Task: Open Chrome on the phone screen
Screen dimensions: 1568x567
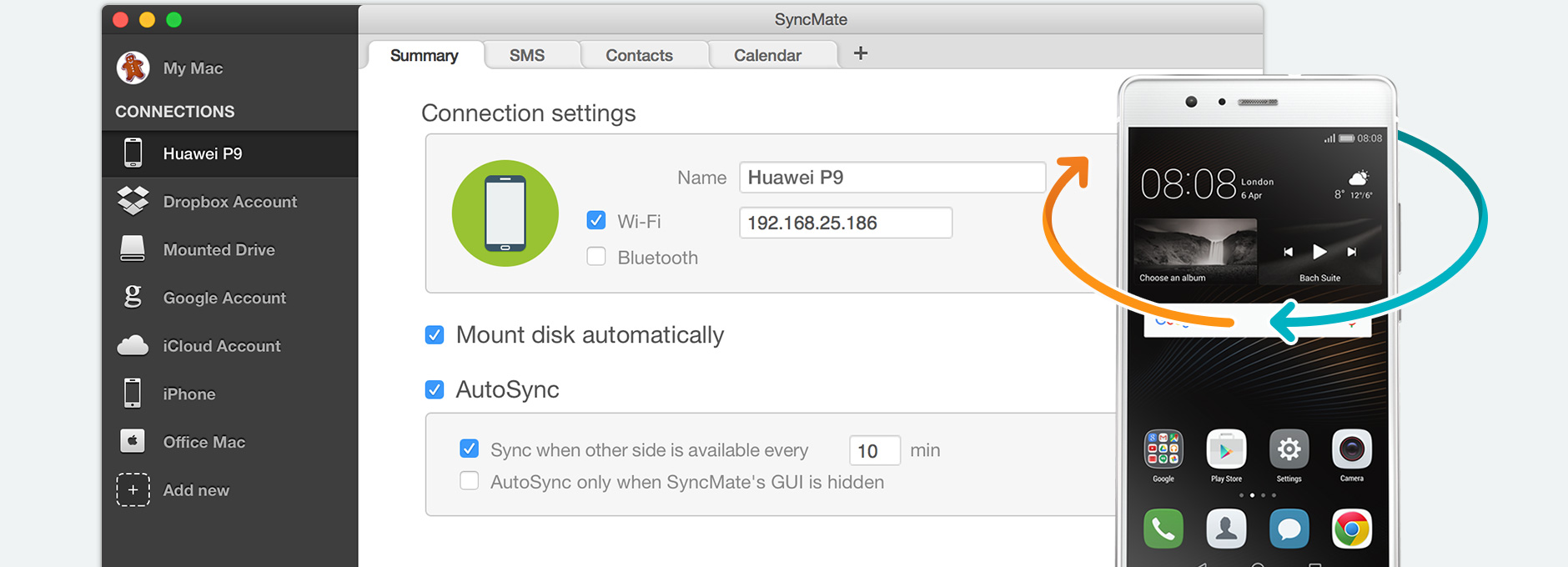Action: 1351,529
